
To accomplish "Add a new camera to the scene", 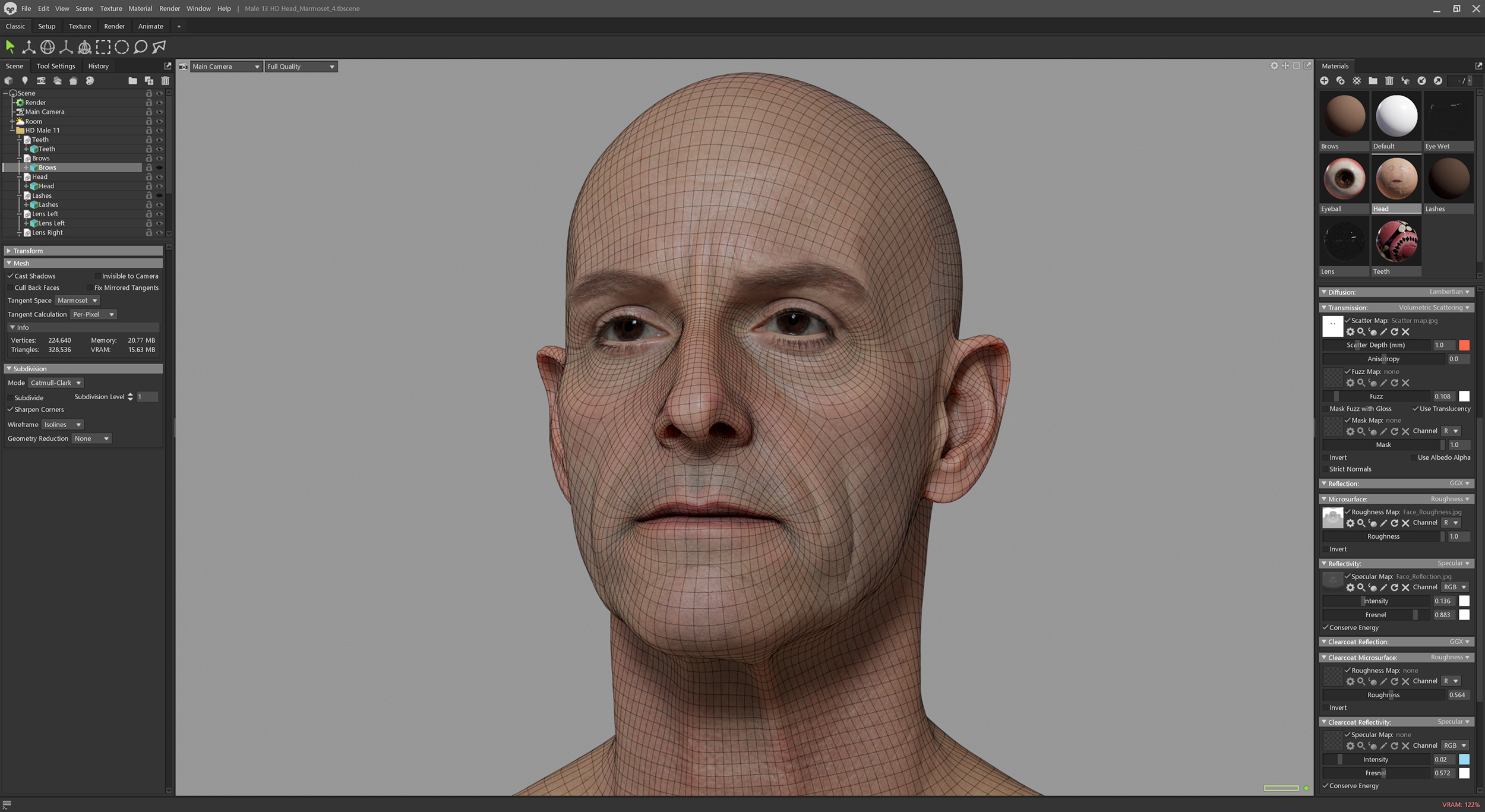I will click(x=40, y=81).
